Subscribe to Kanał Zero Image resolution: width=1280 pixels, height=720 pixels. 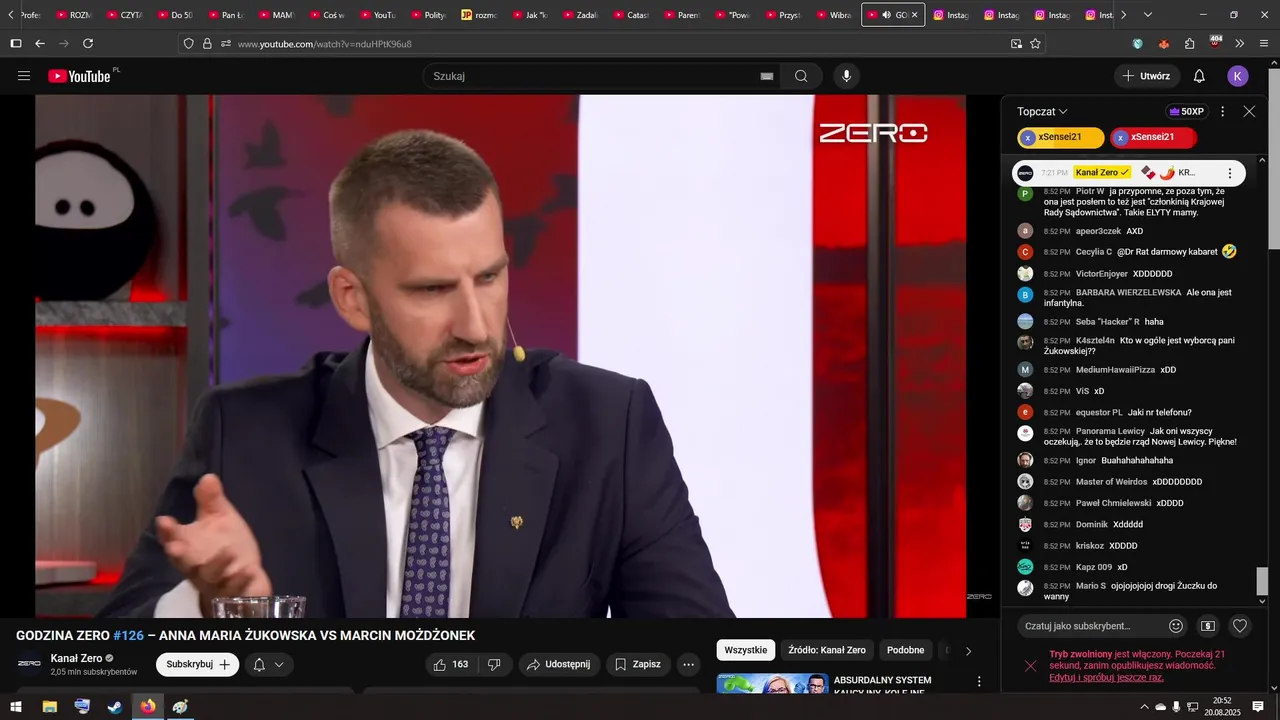(198, 664)
